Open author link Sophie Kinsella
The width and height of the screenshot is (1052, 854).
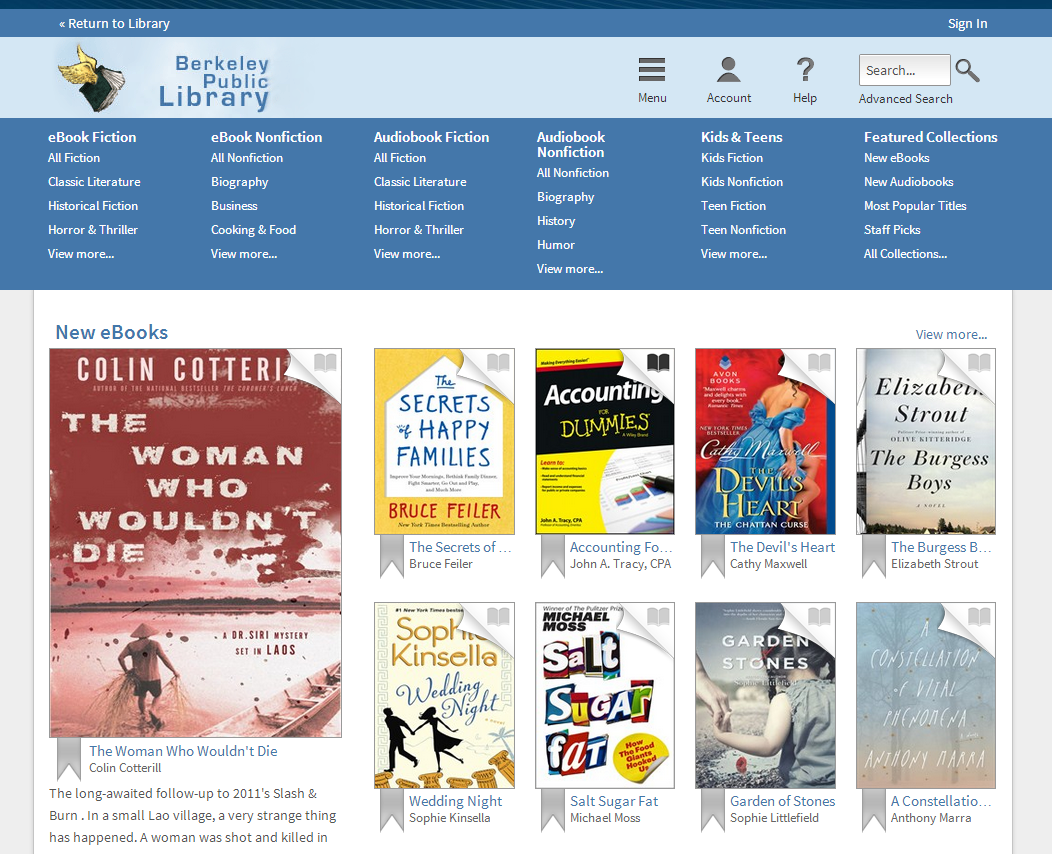[450, 818]
